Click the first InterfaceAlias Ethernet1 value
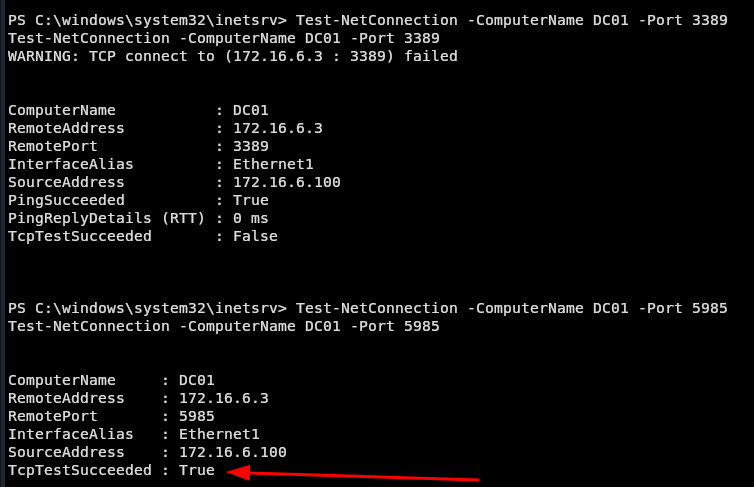This screenshot has width=754, height=487. (x=273, y=164)
